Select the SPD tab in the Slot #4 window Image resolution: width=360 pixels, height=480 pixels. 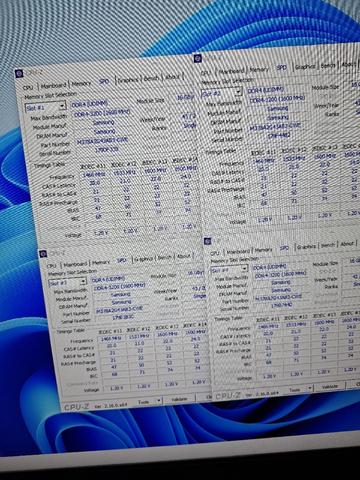point(284,248)
